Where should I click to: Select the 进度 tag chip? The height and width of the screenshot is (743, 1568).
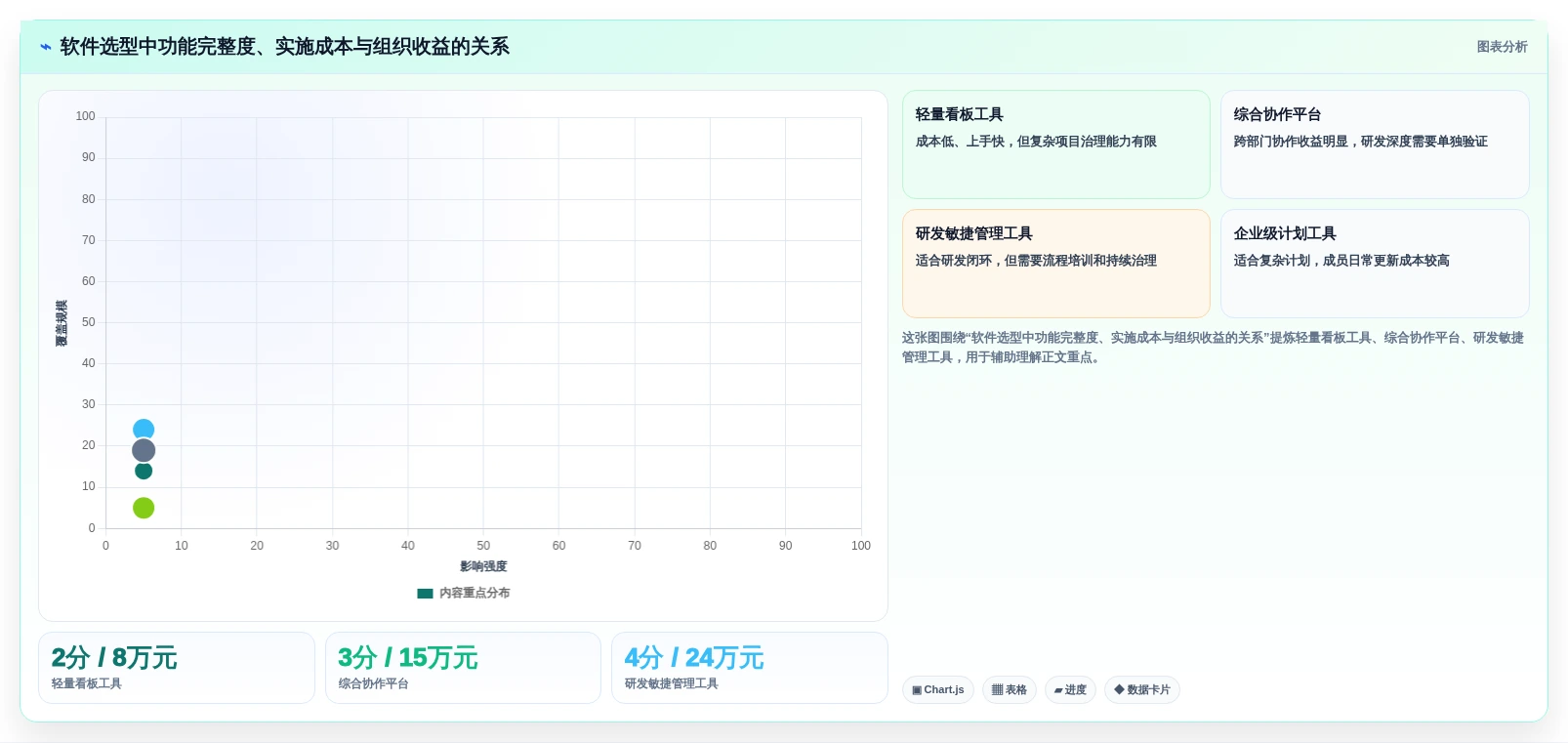coord(1070,689)
